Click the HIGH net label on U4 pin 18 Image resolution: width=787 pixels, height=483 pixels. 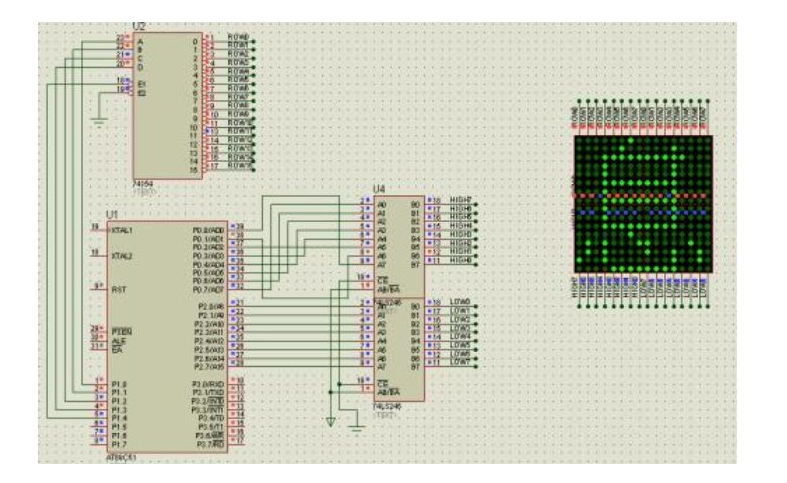[x=463, y=200]
